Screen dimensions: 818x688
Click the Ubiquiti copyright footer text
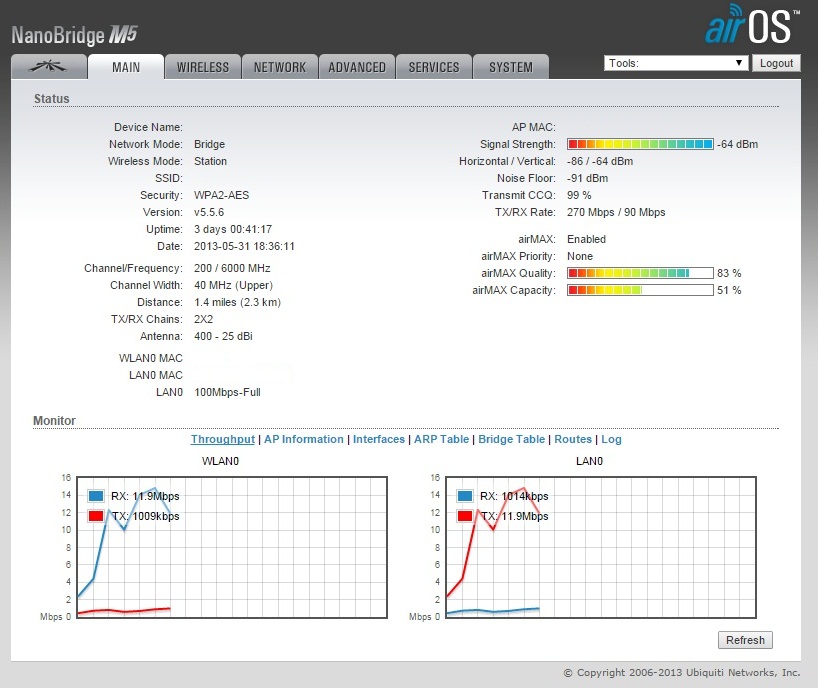(682, 672)
